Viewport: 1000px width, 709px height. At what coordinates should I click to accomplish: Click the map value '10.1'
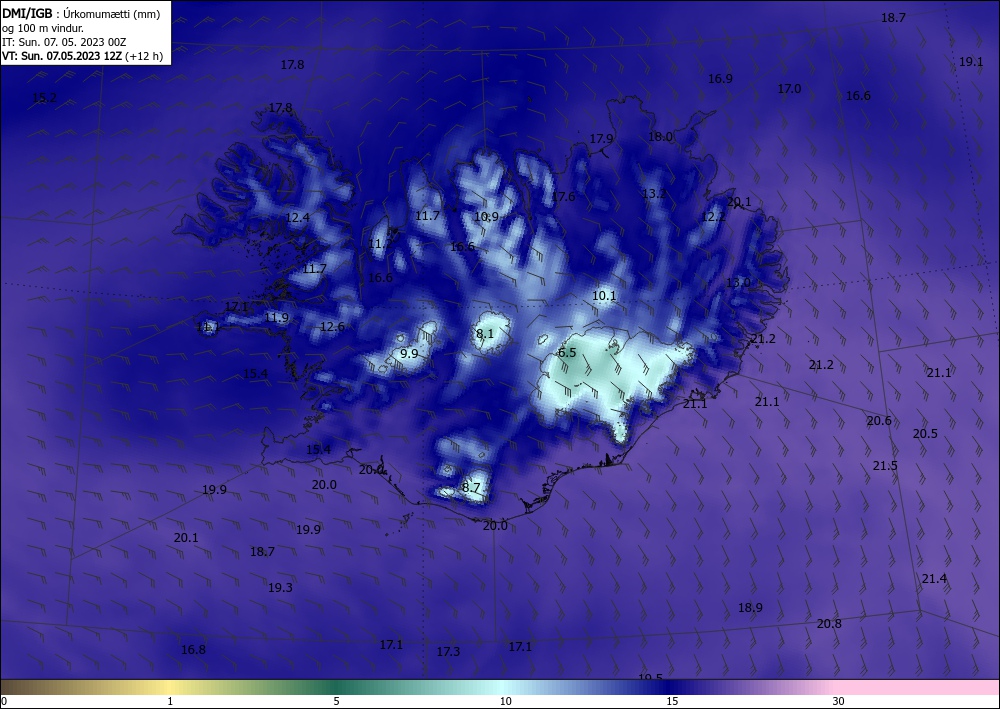(604, 296)
